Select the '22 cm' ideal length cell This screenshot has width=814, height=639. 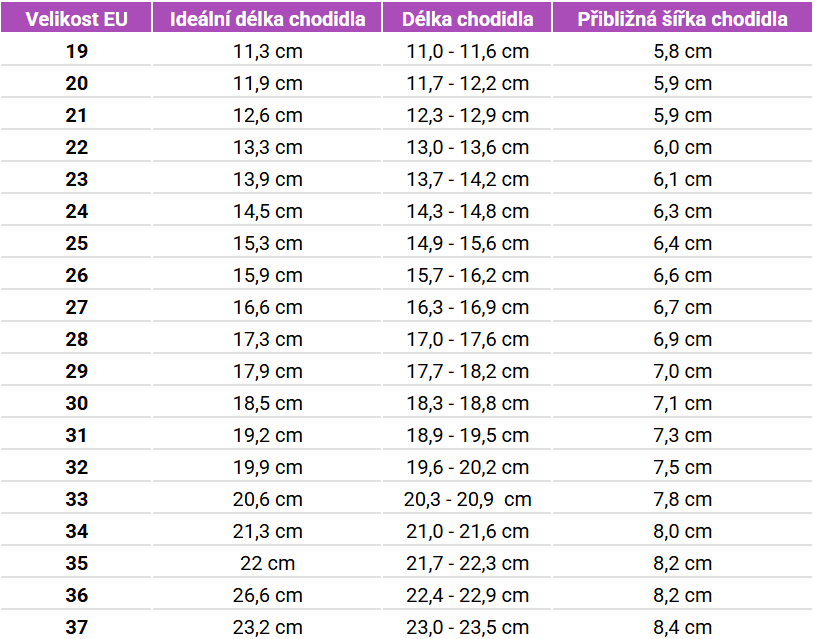[267, 563]
